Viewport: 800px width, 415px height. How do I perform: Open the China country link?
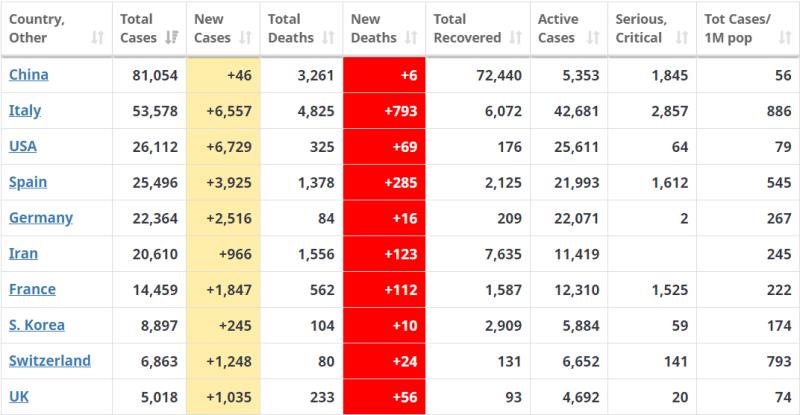[x=28, y=75]
